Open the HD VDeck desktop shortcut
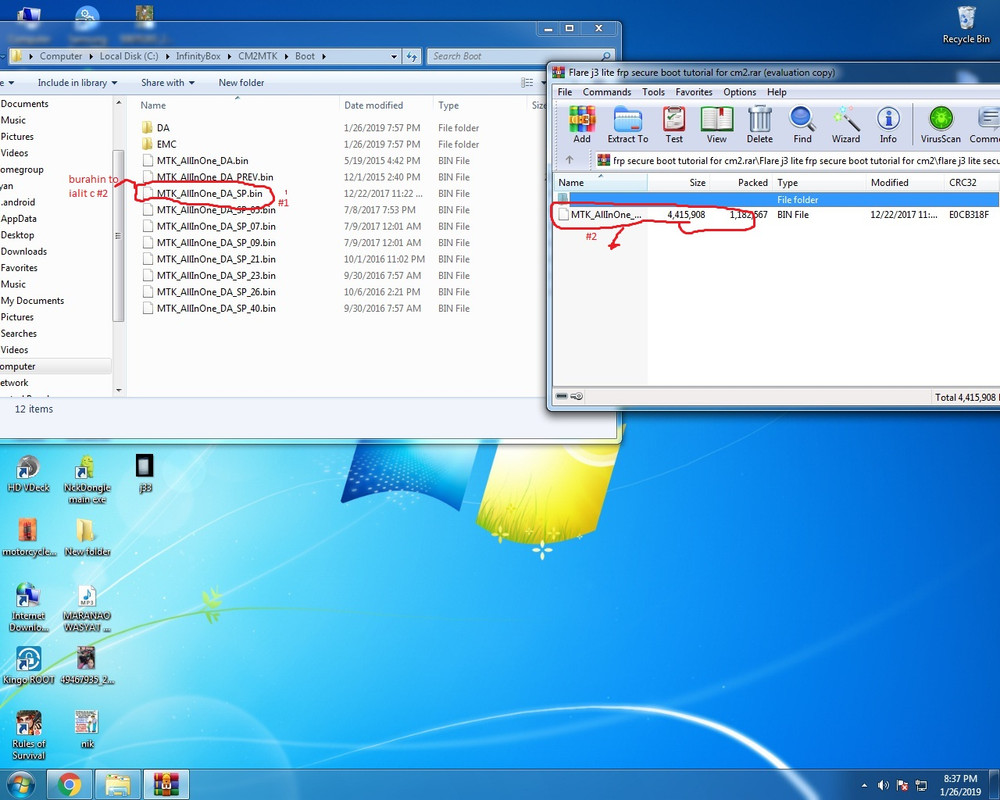The height and width of the screenshot is (800, 1000). click(28, 474)
